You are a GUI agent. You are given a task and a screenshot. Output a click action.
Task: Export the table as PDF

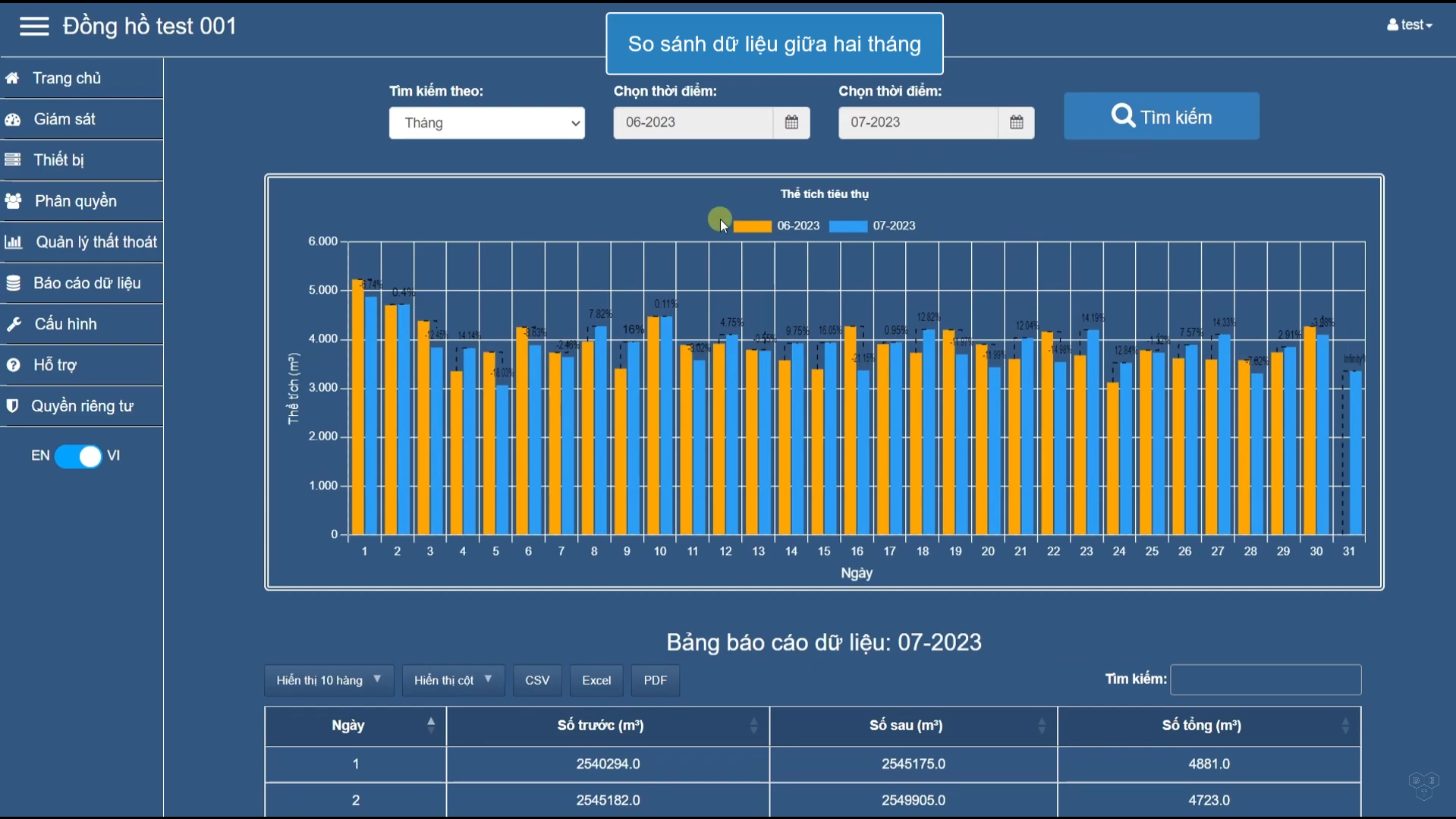(x=654, y=680)
